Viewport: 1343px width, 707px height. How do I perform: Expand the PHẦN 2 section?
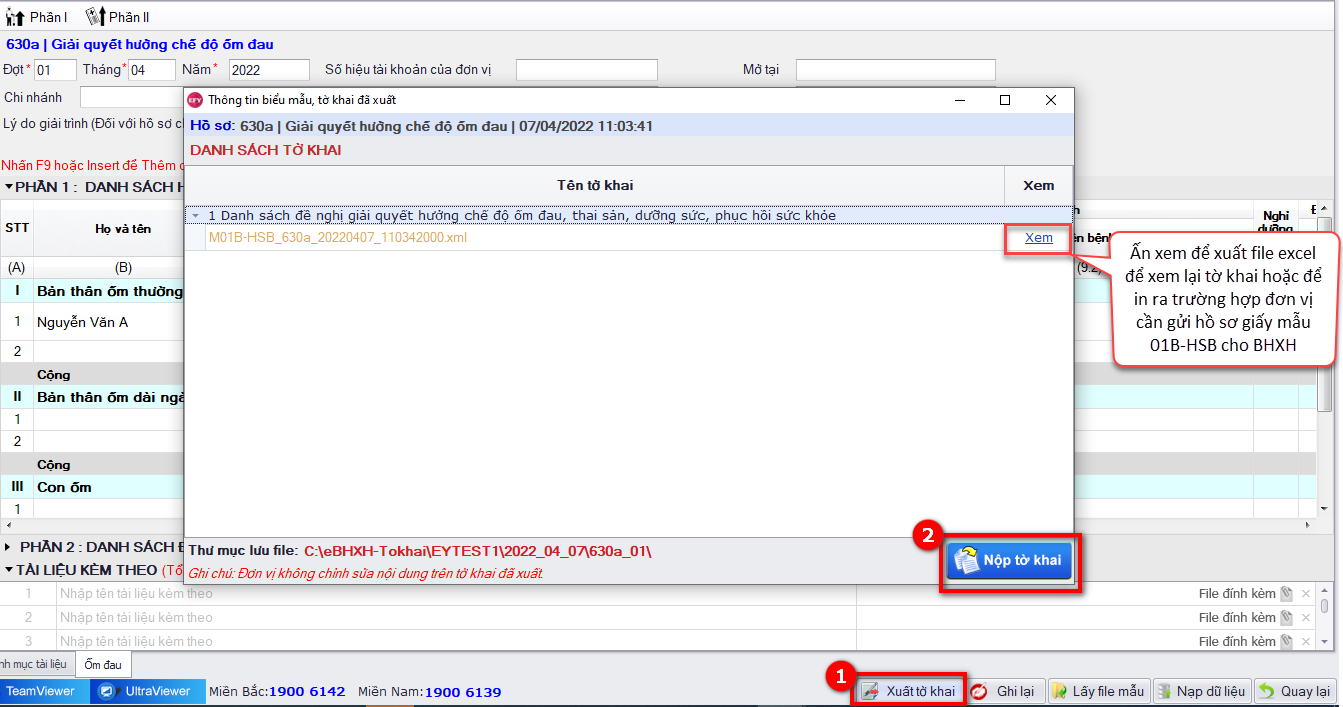point(9,547)
